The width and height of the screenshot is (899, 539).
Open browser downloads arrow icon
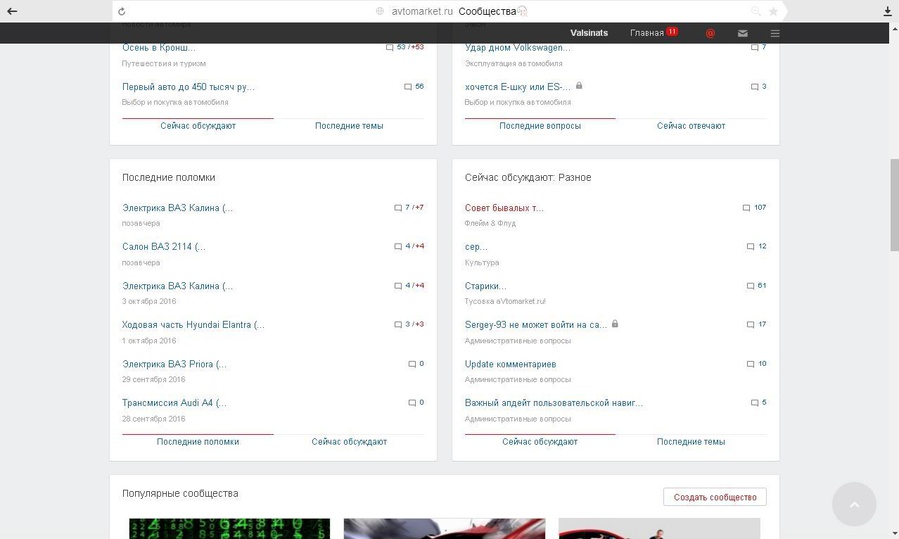(888, 11)
